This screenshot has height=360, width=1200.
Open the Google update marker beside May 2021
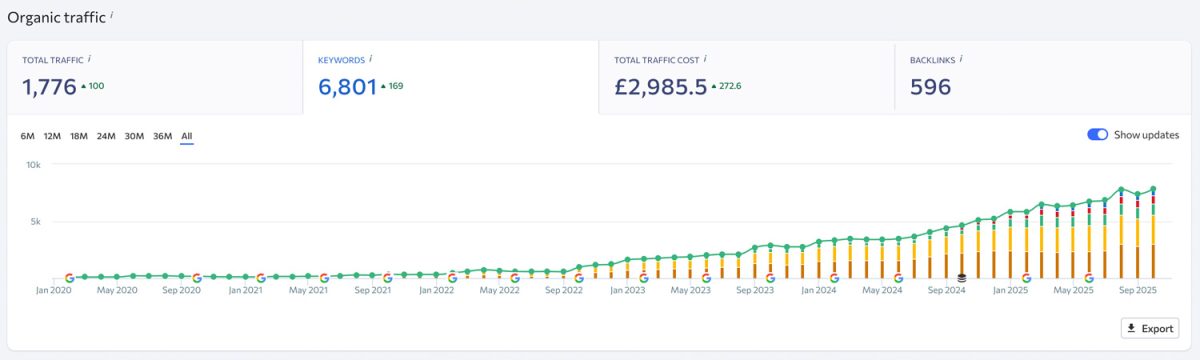(x=324, y=278)
